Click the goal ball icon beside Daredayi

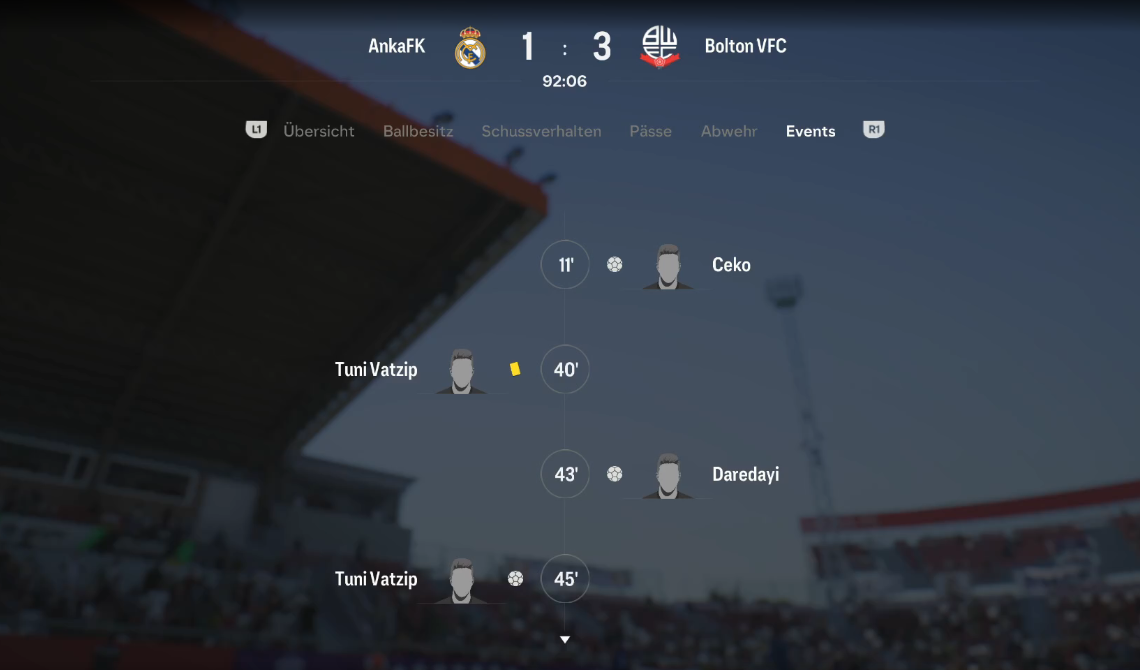[x=614, y=474]
